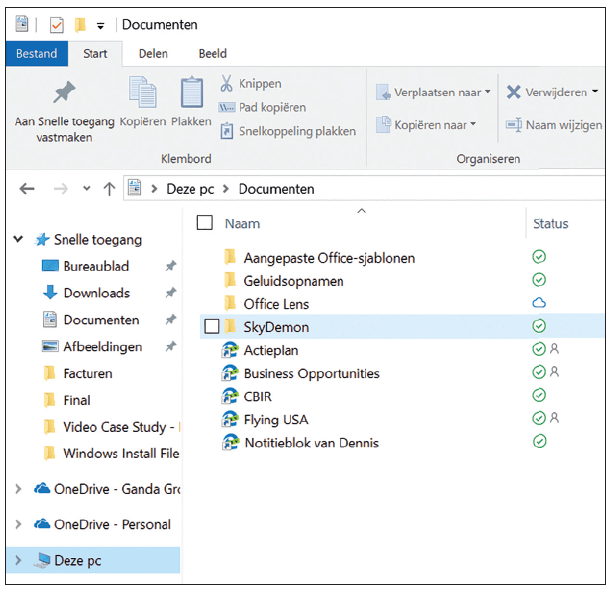
Task: Open the Verwijderen dropdown arrow
Action: [595, 91]
